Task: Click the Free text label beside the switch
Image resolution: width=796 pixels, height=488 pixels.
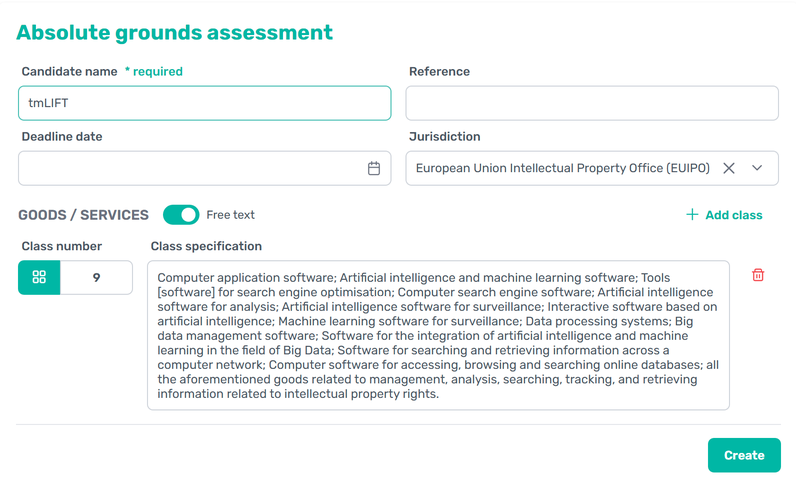Action: (x=230, y=215)
